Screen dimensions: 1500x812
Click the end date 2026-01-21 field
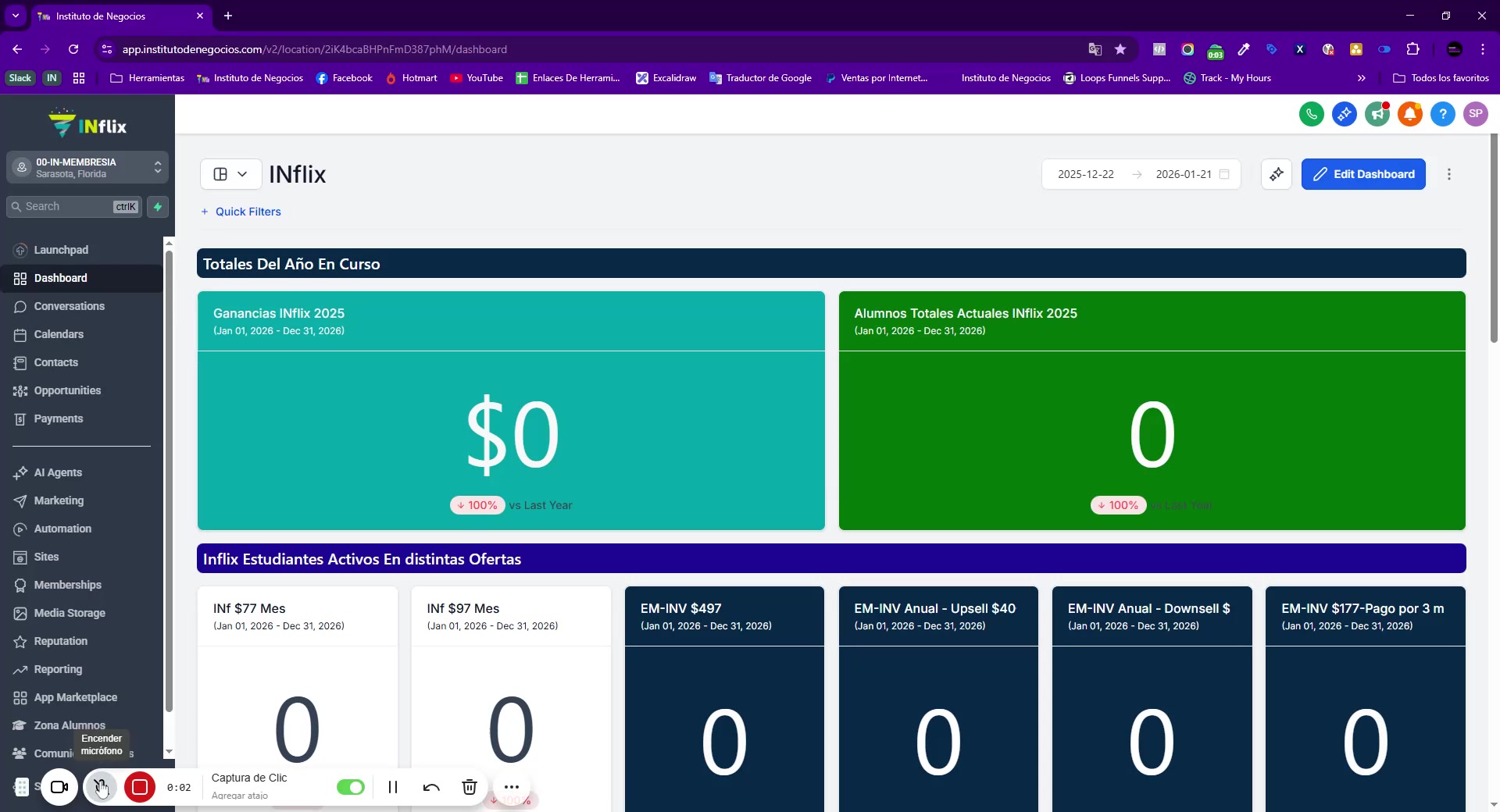coord(1184,174)
